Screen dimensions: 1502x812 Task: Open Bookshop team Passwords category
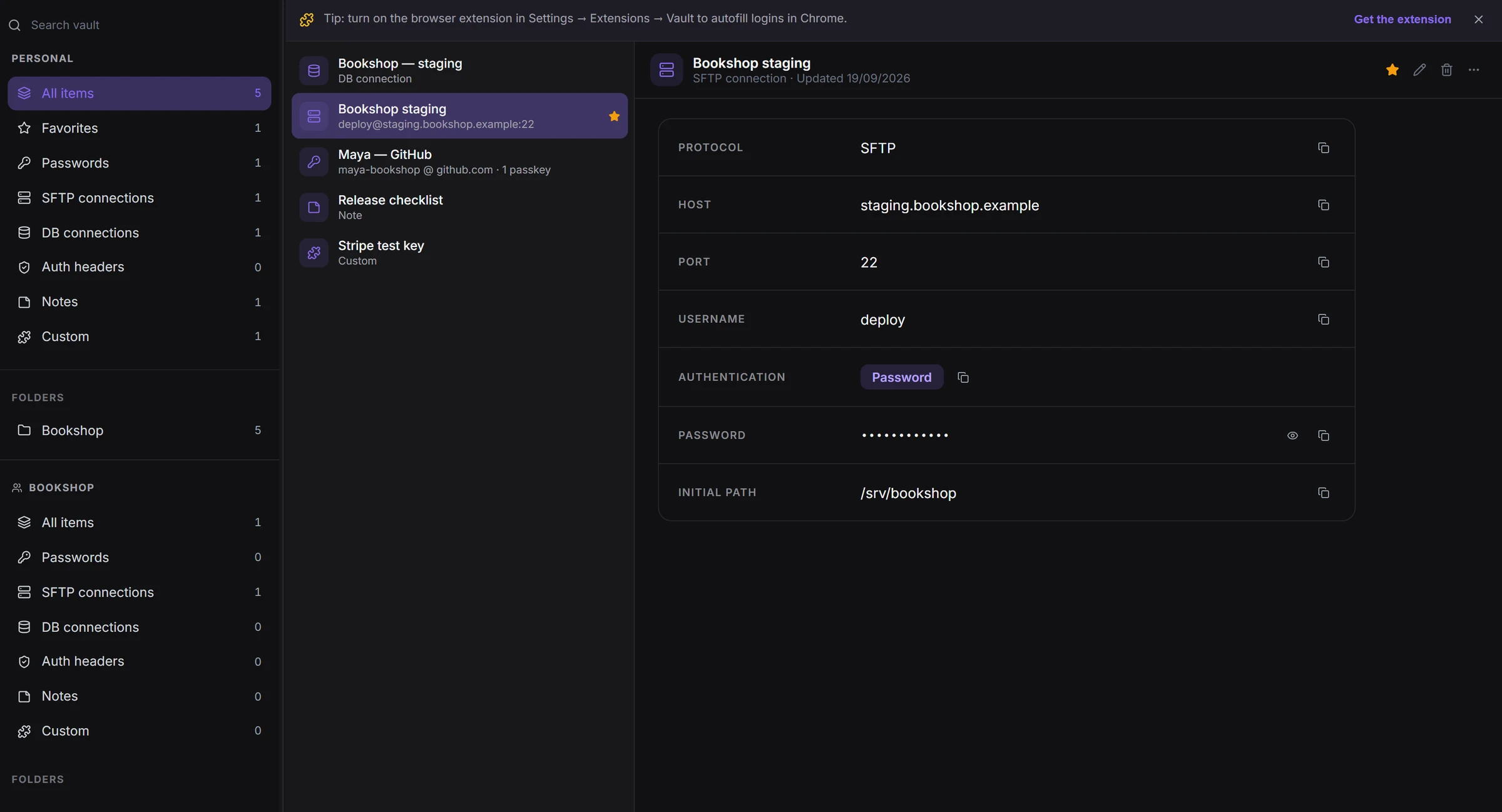139,557
